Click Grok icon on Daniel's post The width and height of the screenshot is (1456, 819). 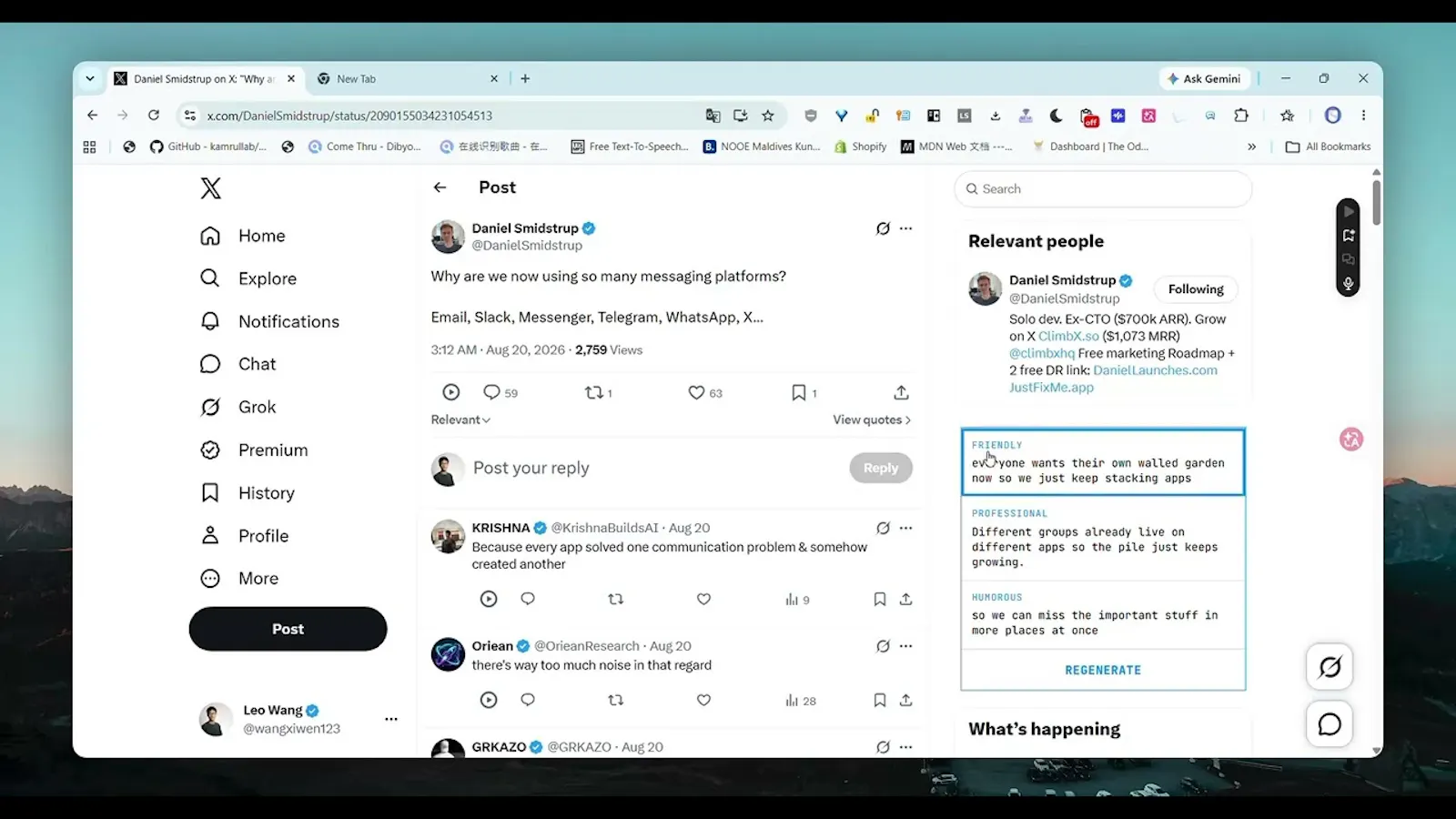[x=883, y=228]
